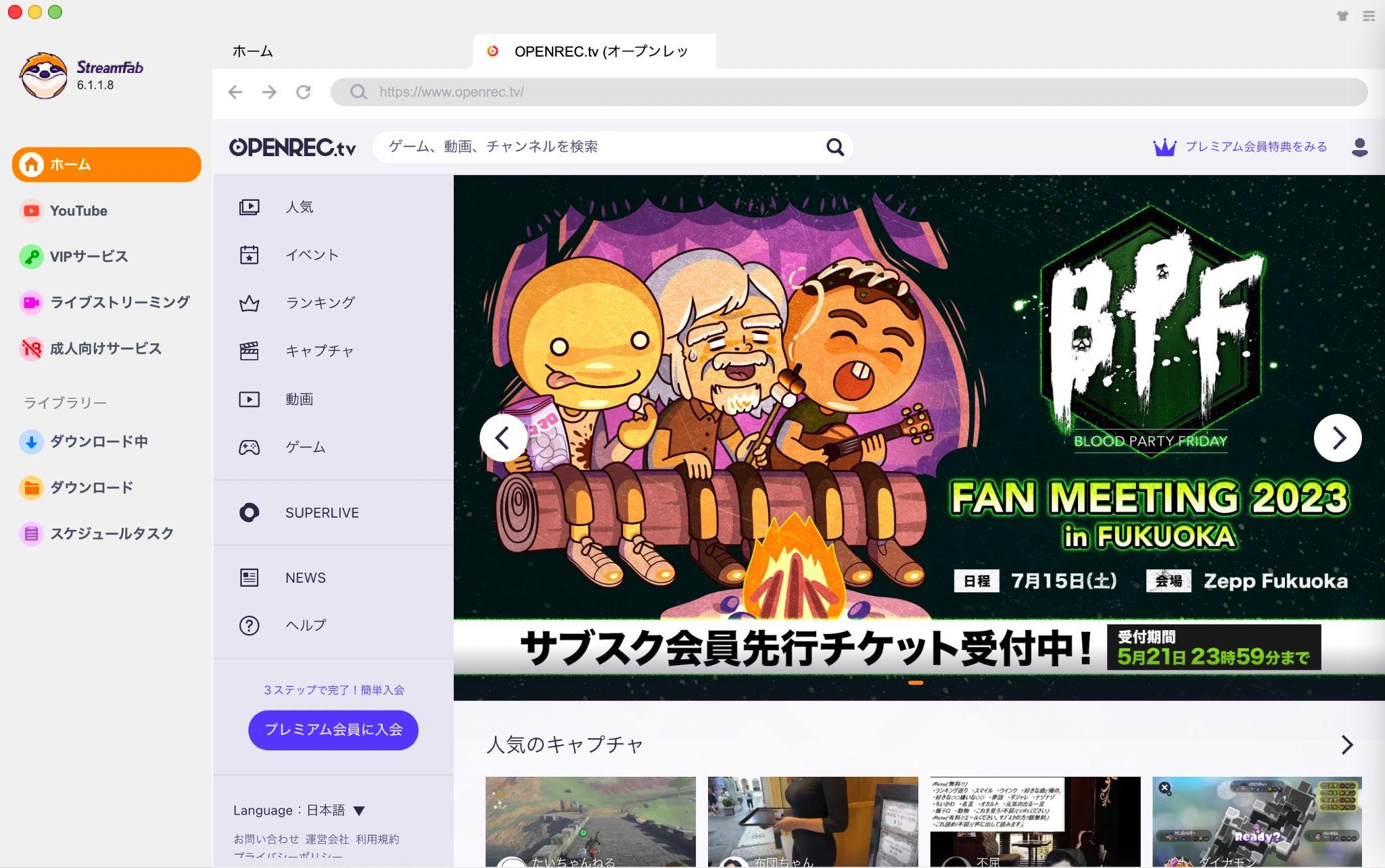Click the pink live streaming camera icon
1385x868 pixels.
[x=31, y=302]
